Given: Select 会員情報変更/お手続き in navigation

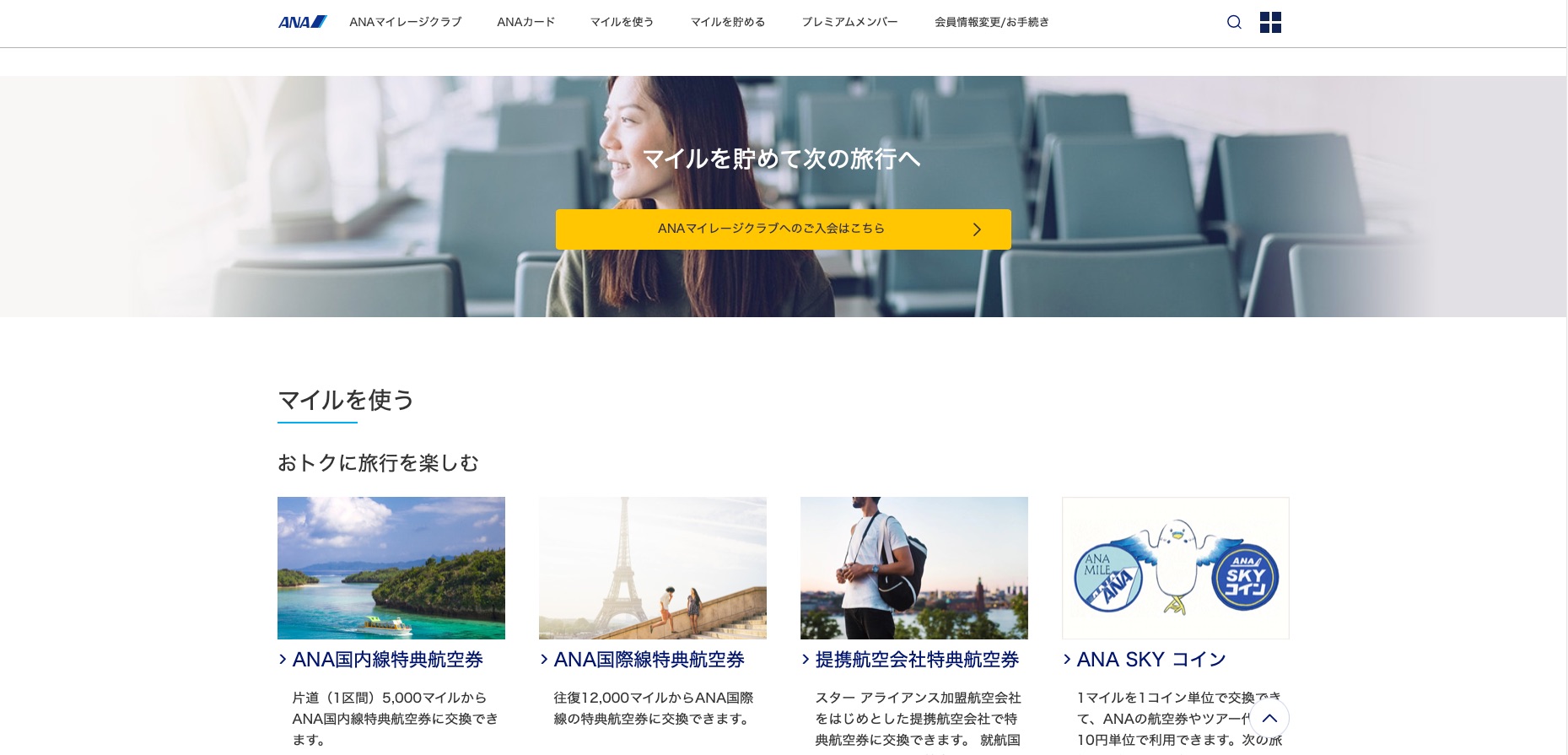Looking at the screenshot, I should tap(992, 22).
